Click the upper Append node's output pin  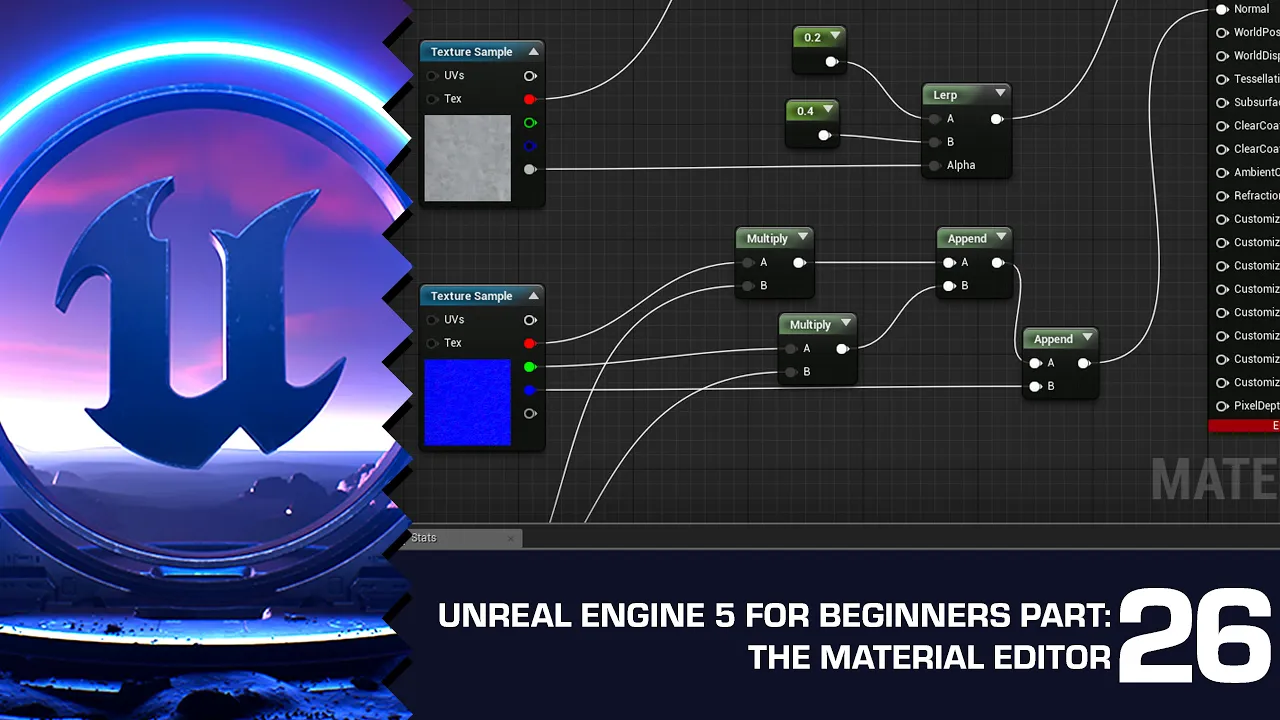(998, 263)
